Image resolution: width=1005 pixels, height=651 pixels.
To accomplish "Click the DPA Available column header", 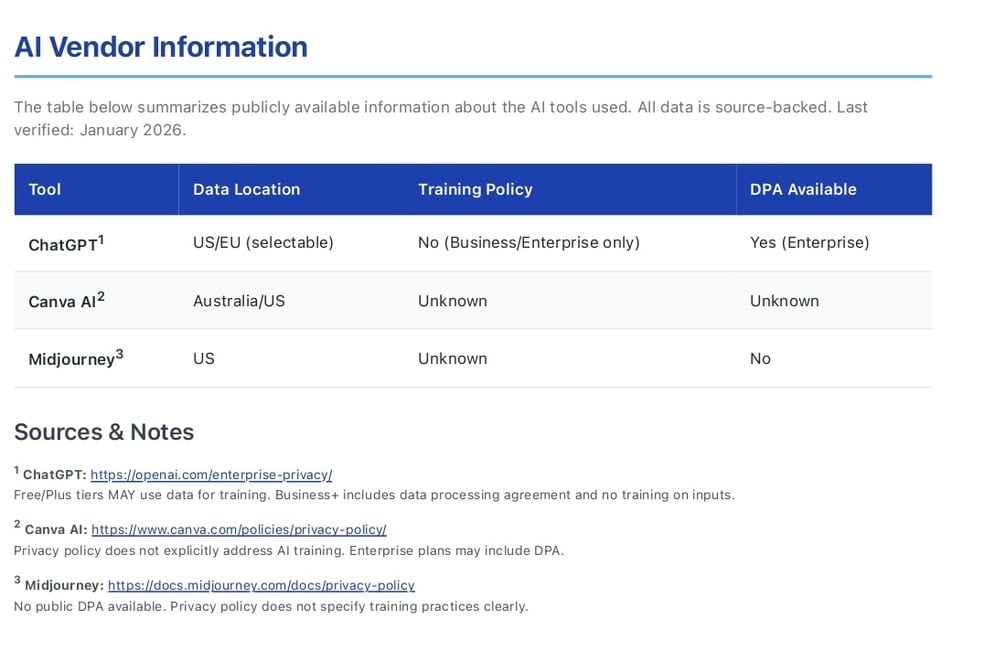I will (803, 189).
